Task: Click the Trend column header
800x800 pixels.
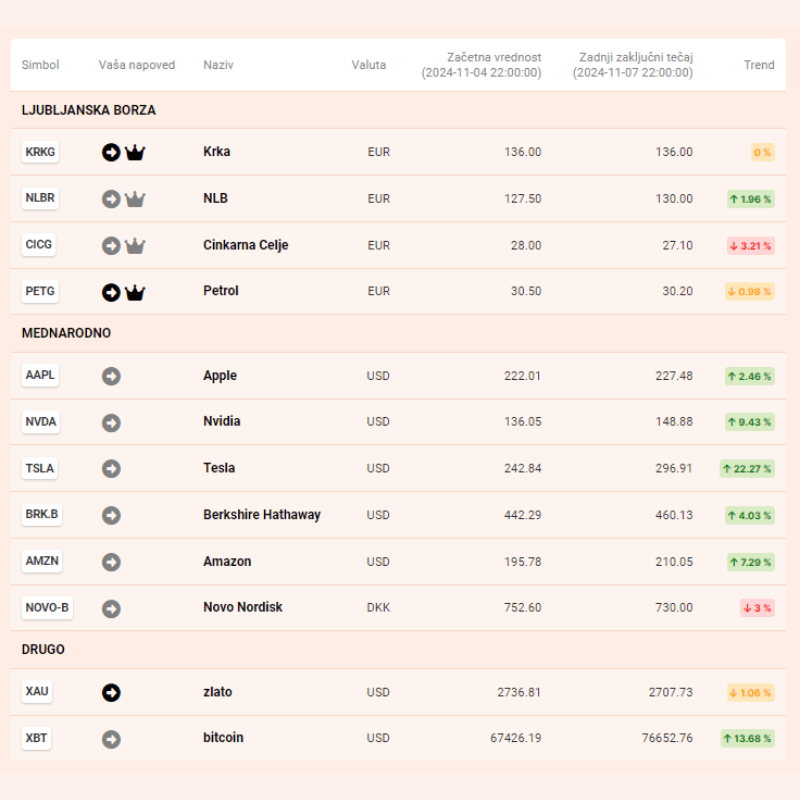Action: 759,65
